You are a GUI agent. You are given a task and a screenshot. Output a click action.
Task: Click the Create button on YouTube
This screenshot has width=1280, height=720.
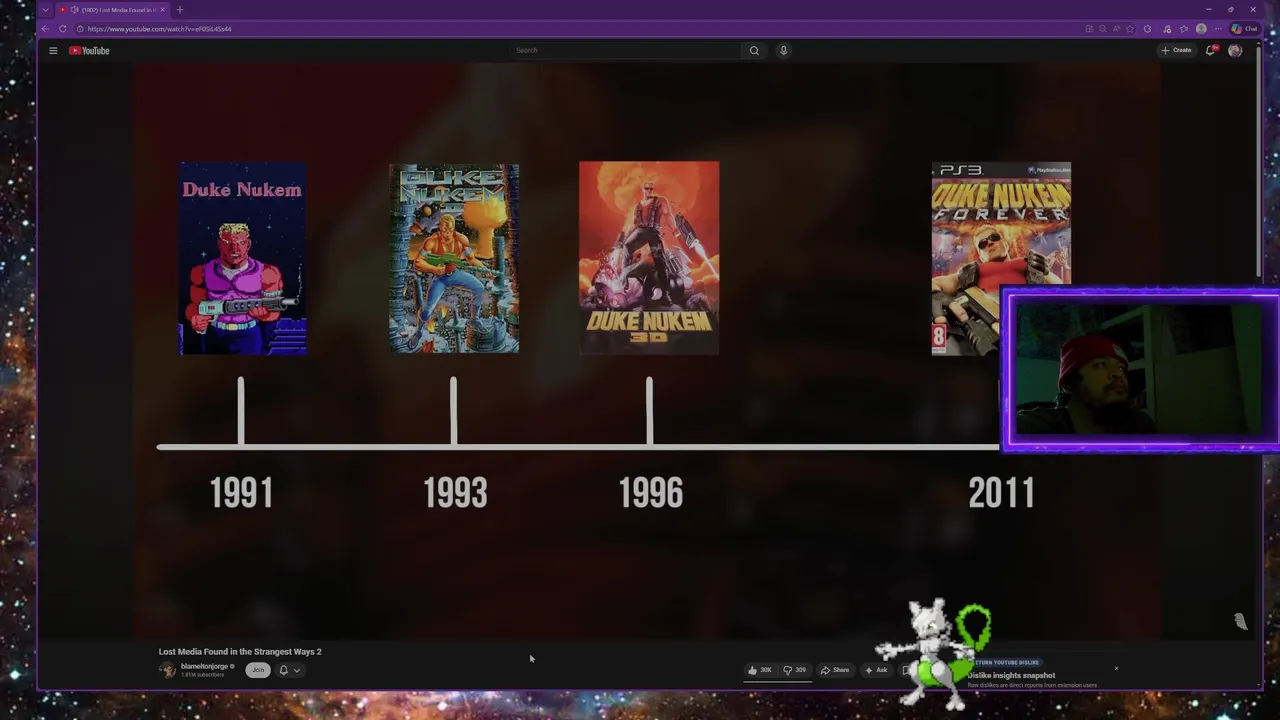click(x=1176, y=50)
